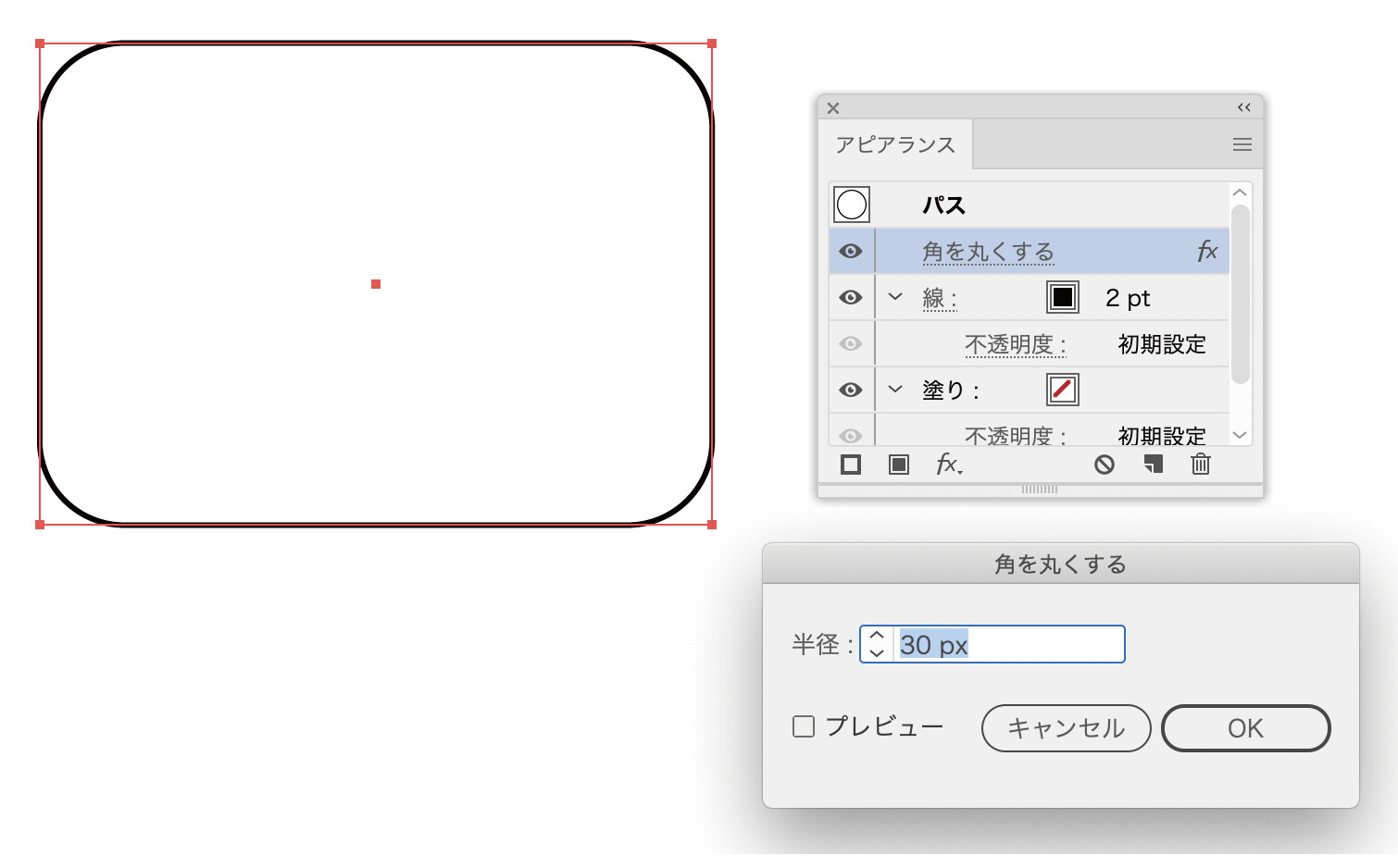Image resolution: width=1398 pixels, height=868 pixels.
Task: Toggle visibility of the 塗り fill row
Action: pyautogui.click(x=851, y=391)
